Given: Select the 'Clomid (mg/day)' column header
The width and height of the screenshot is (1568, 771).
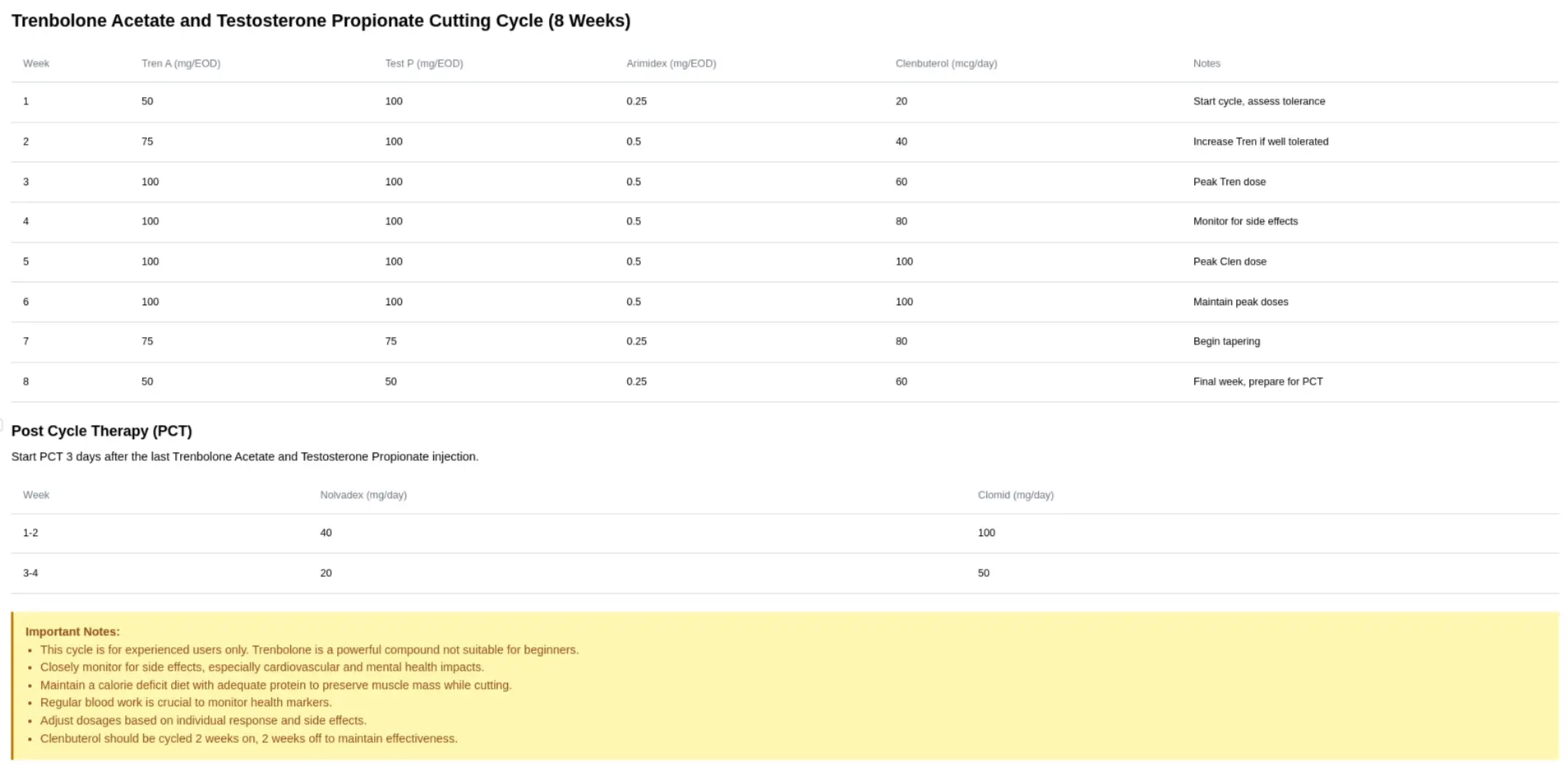Looking at the screenshot, I should pos(1016,495).
